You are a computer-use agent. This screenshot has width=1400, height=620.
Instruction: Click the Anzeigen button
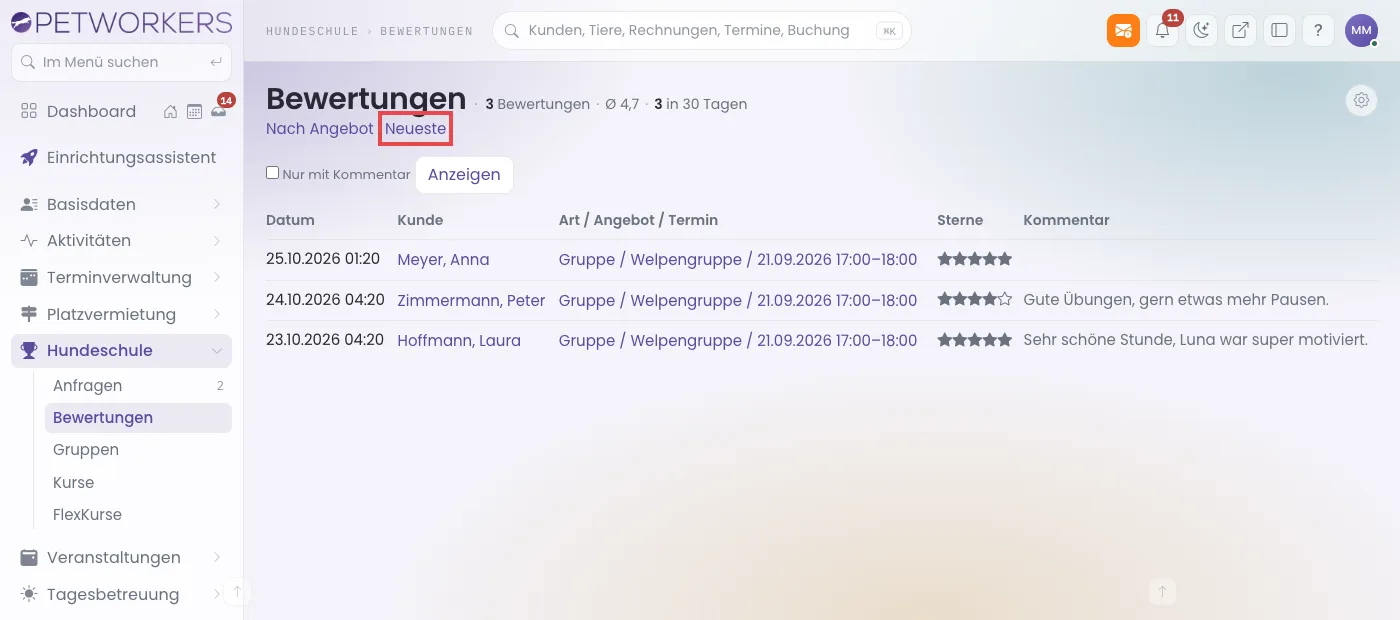[464, 174]
